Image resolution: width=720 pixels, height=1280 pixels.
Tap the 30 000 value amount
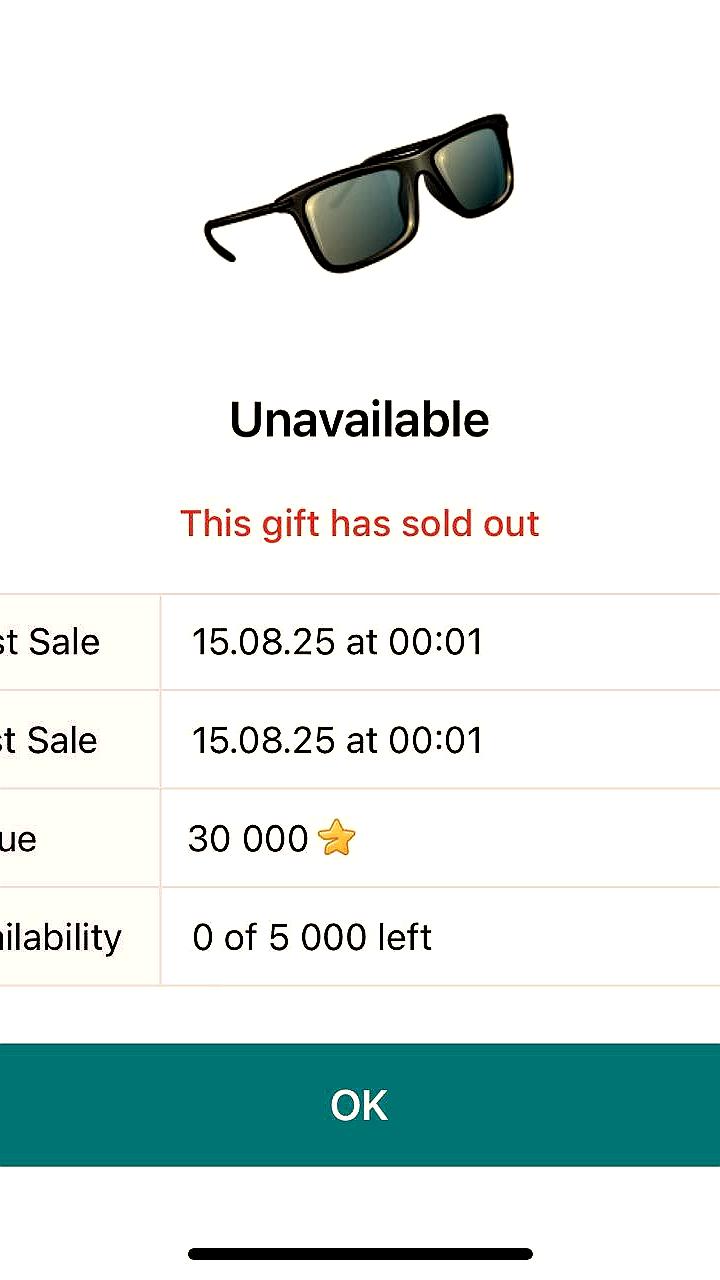tap(248, 839)
